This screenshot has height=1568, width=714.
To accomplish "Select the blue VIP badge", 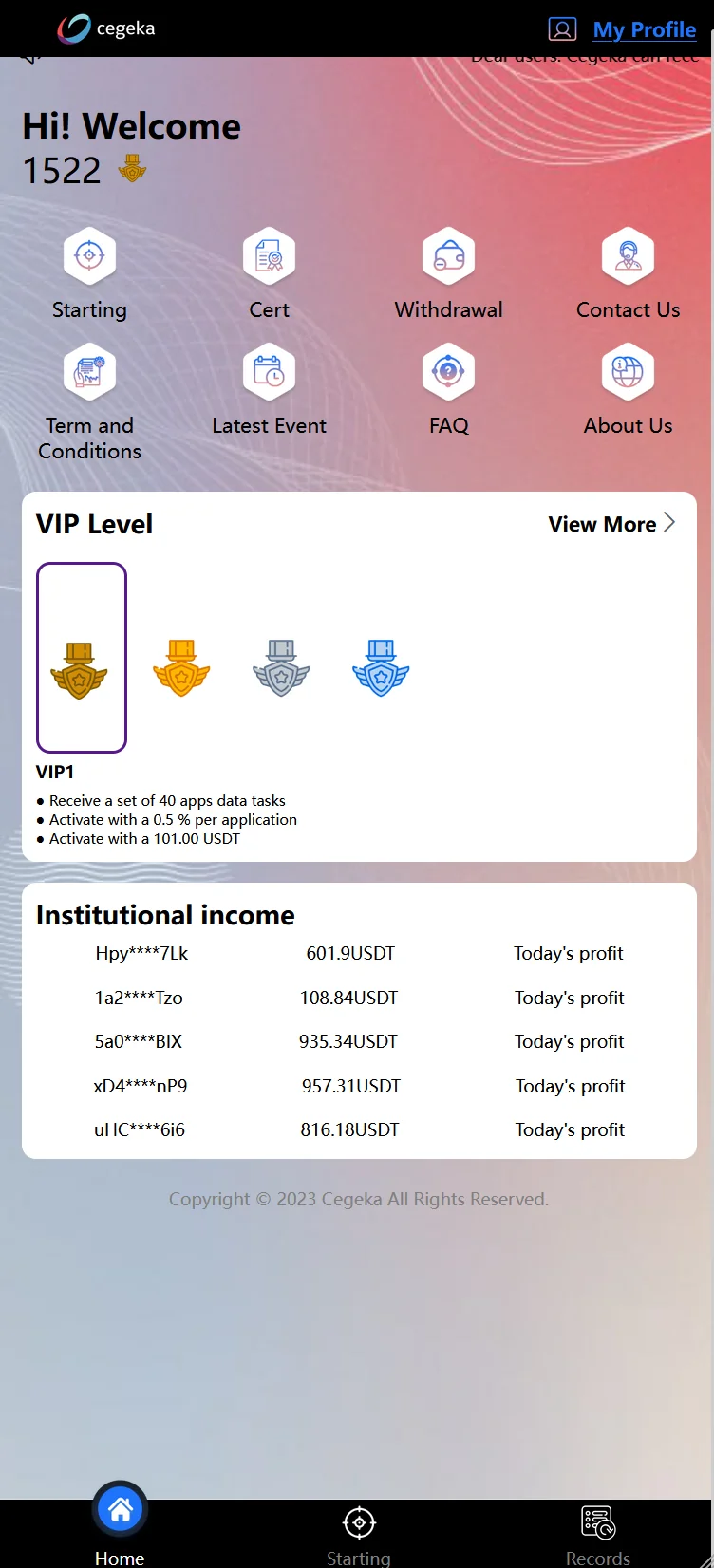I will 381,668.
